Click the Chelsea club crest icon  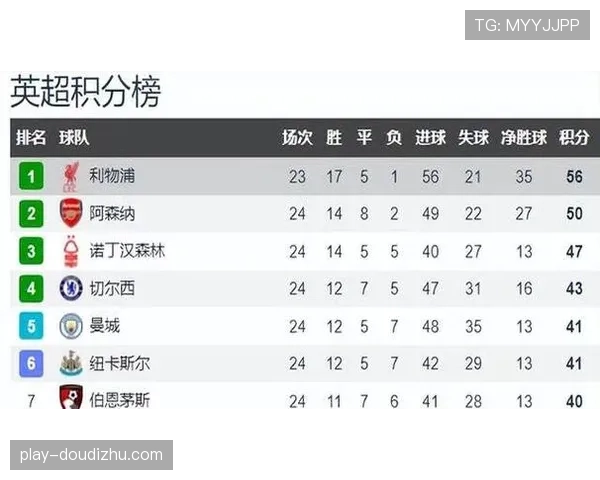coord(70,289)
